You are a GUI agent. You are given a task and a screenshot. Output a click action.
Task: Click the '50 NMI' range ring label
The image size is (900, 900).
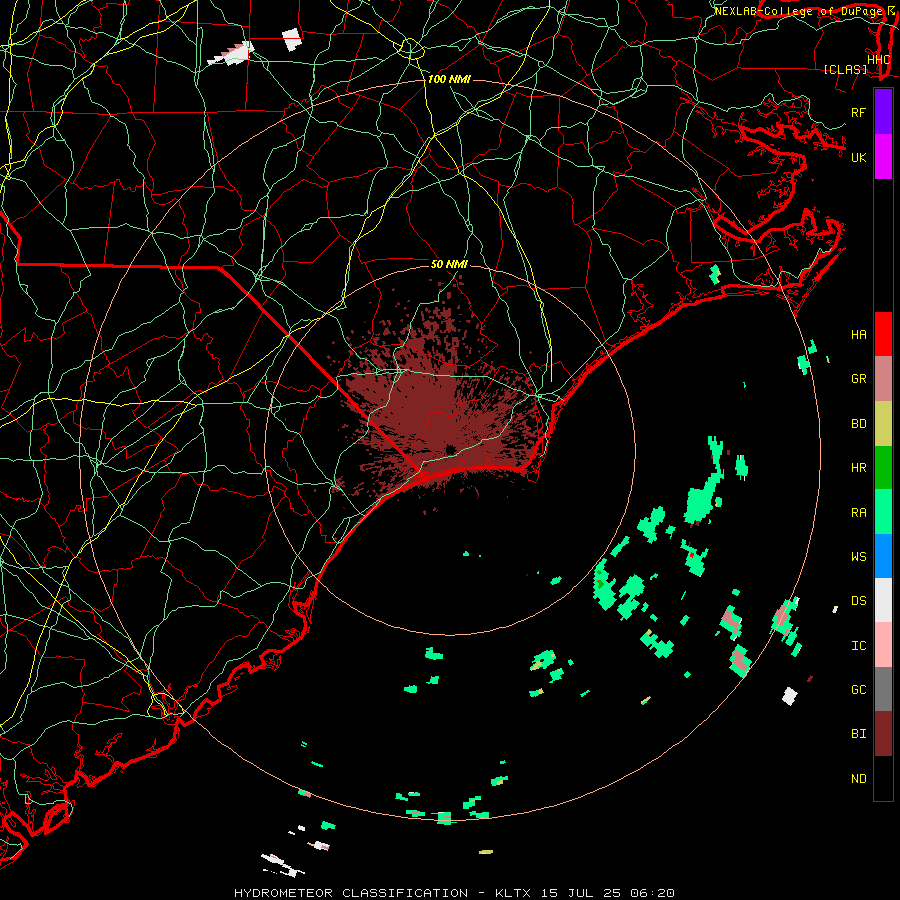click(x=449, y=264)
